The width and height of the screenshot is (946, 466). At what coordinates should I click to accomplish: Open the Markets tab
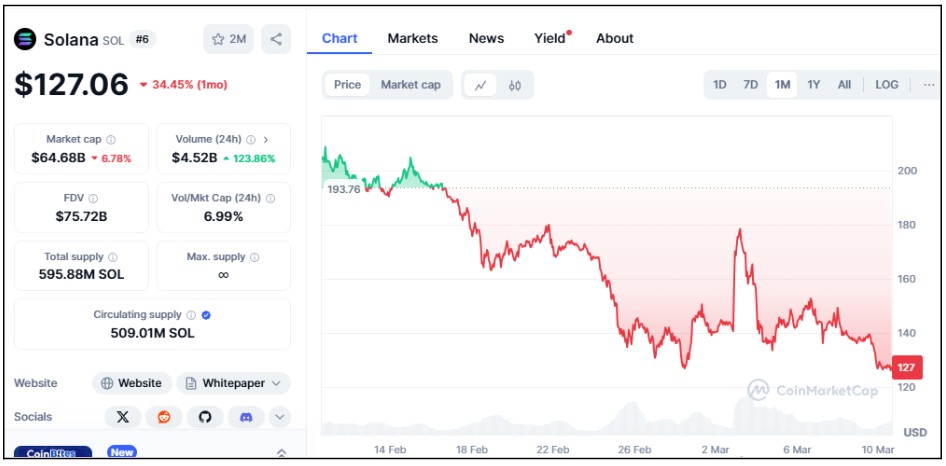coord(413,39)
